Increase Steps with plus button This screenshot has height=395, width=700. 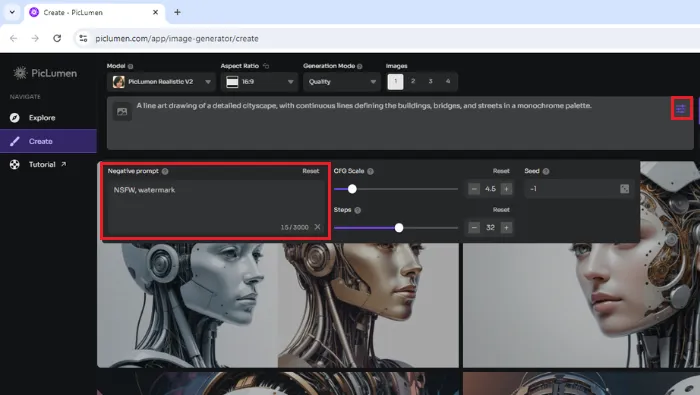coord(506,228)
